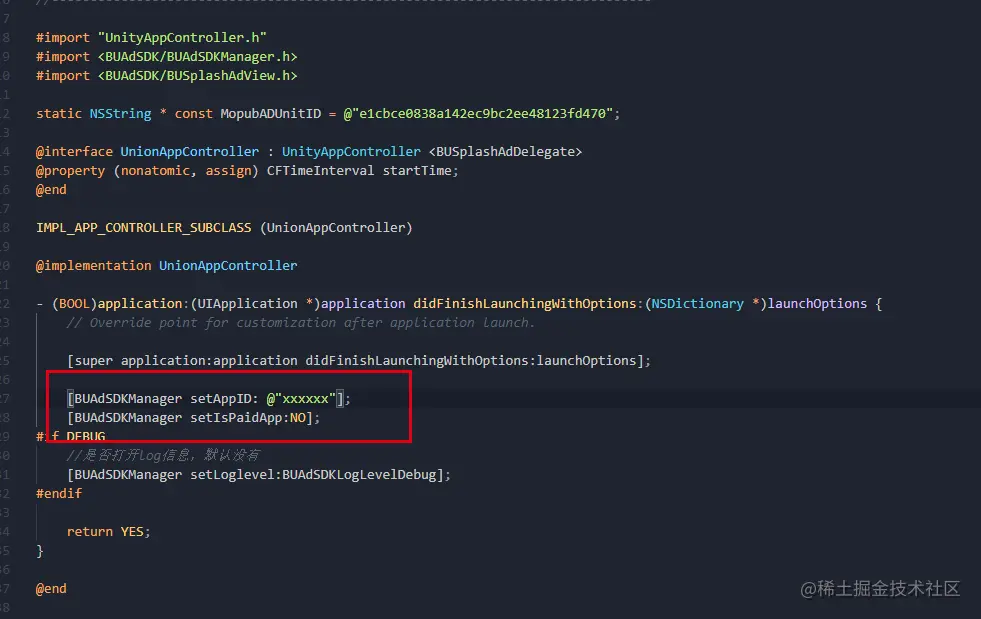The image size is (981, 619).
Task: Click the #endif directive
Action: coord(59,494)
